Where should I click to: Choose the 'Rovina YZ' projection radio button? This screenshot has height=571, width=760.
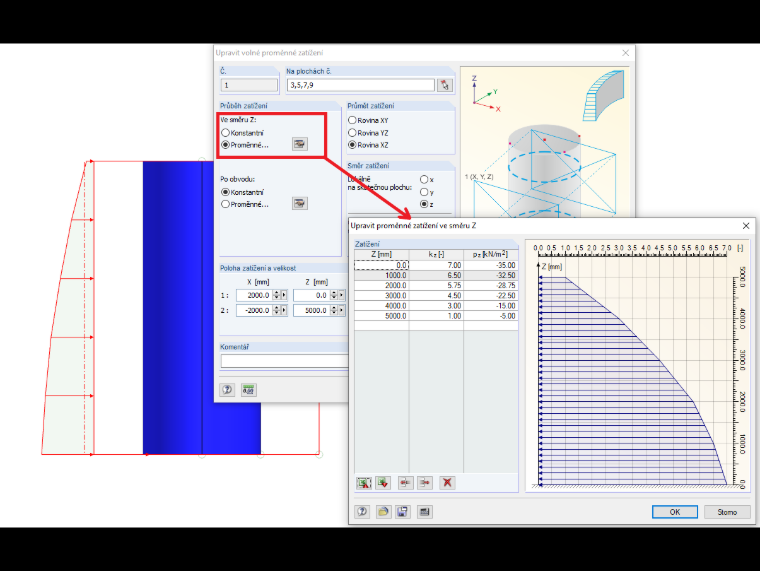[352, 133]
